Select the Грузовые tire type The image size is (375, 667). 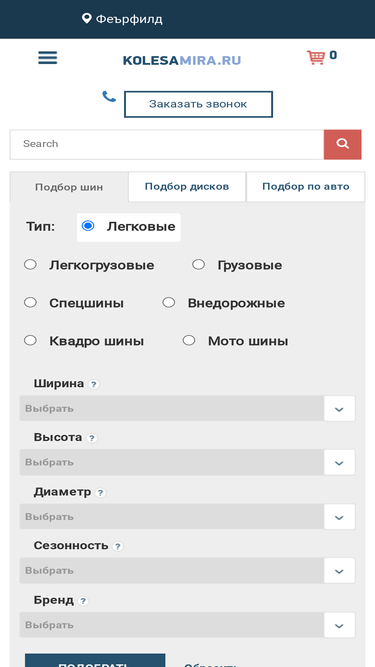199,265
